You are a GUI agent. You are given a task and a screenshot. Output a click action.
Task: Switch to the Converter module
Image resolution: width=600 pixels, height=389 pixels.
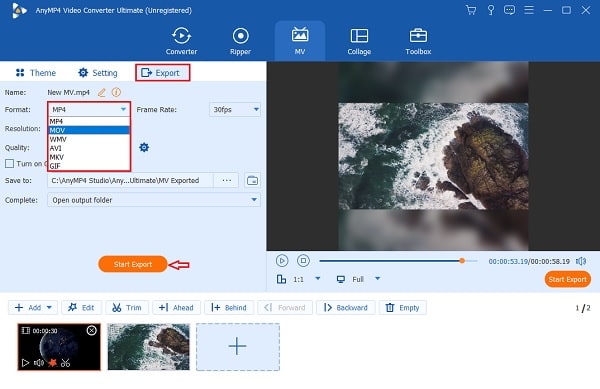(181, 41)
